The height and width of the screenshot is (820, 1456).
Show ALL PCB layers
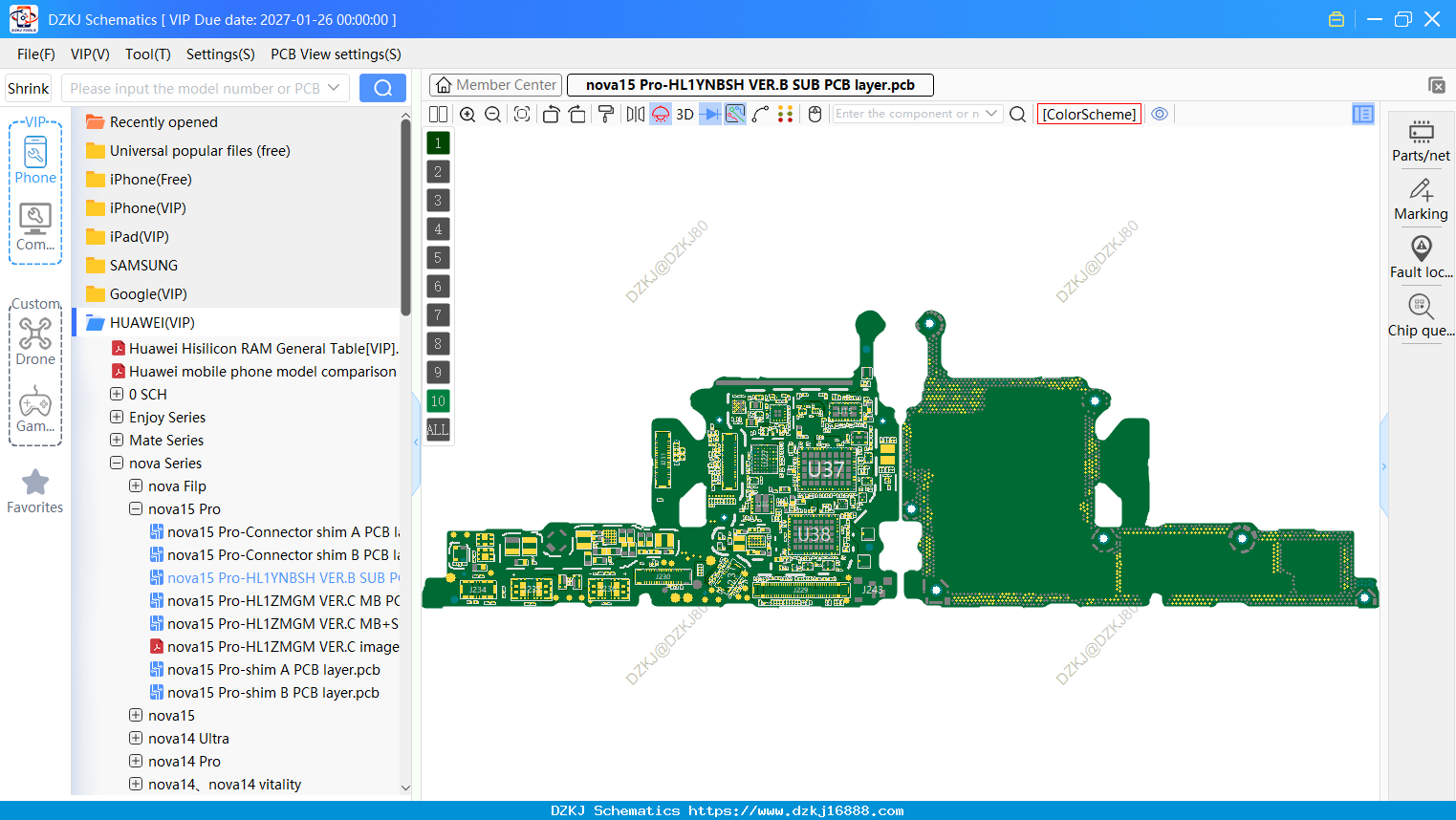(x=438, y=430)
